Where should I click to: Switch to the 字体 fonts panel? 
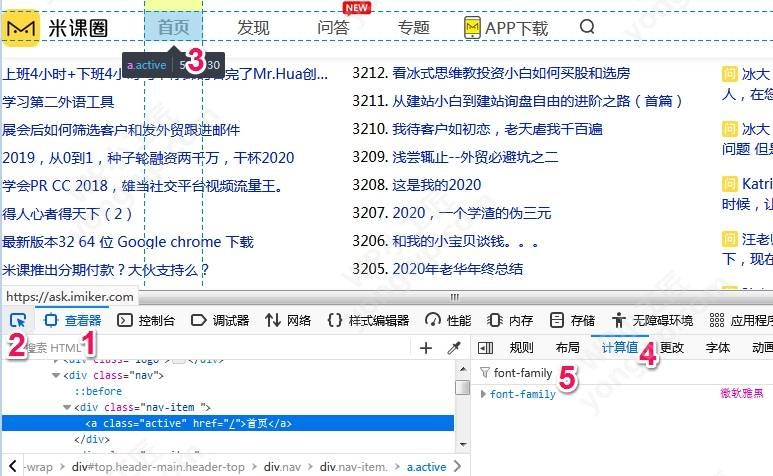pyautogui.click(x=717, y=347)
